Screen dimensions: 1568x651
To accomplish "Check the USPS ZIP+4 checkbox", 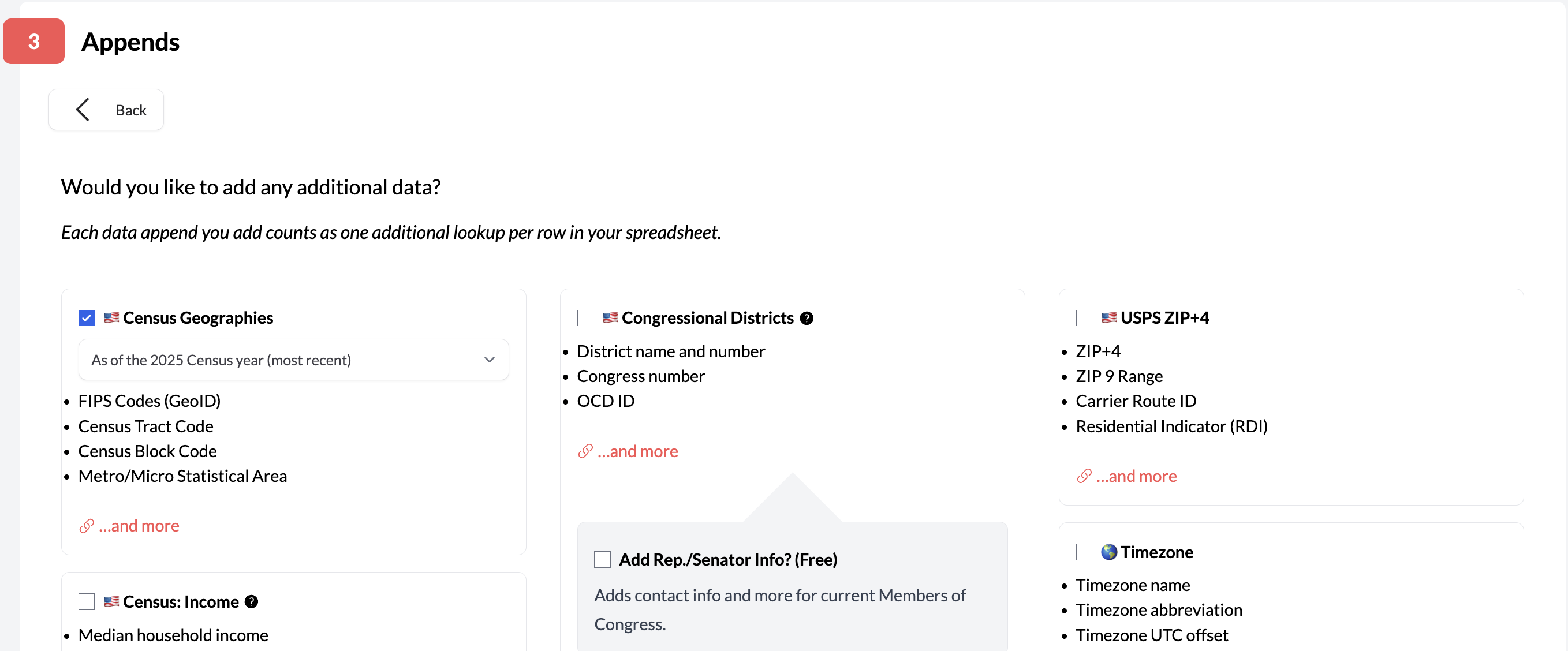I will tap(1084, 317).
